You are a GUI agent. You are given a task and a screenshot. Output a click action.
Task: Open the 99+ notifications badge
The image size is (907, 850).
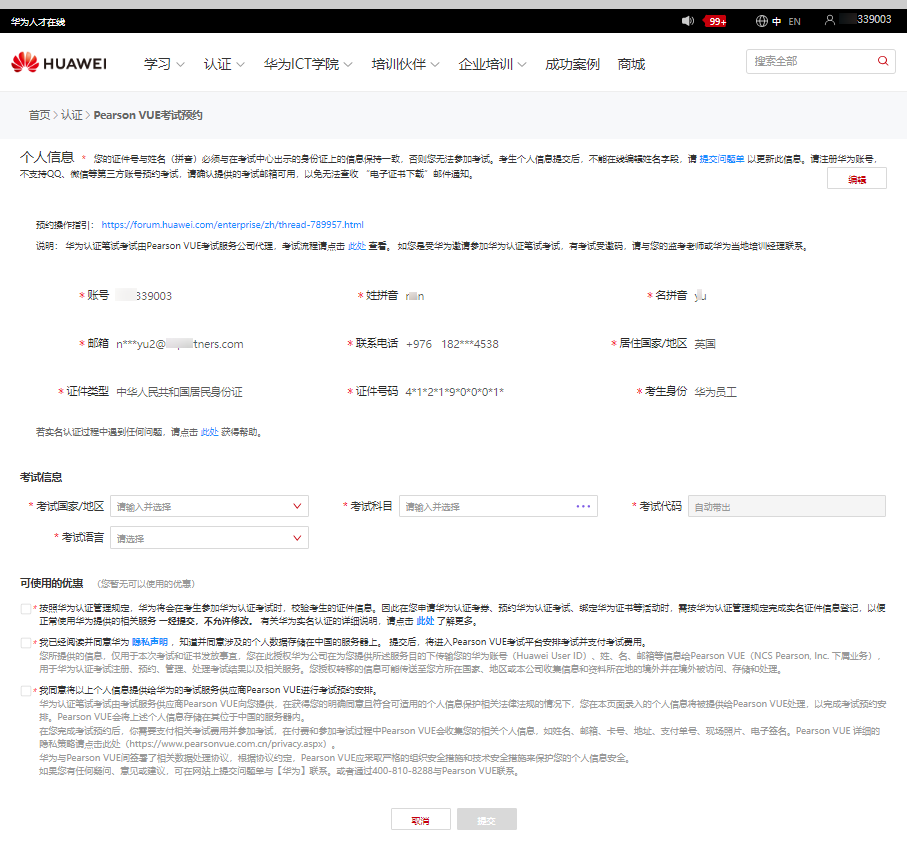[716, 21]
